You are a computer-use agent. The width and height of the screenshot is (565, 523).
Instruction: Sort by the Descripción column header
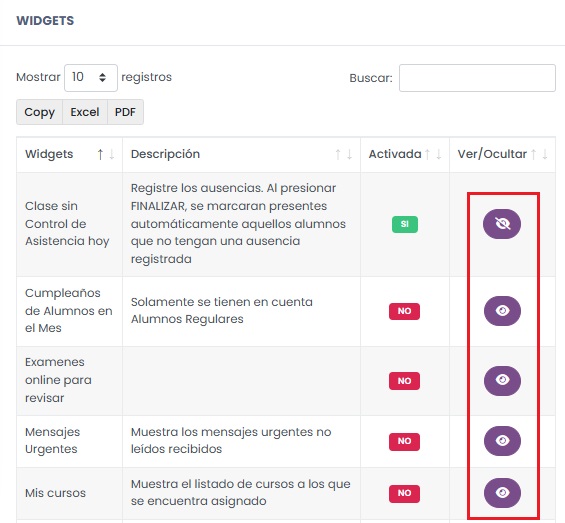point(241,154)
